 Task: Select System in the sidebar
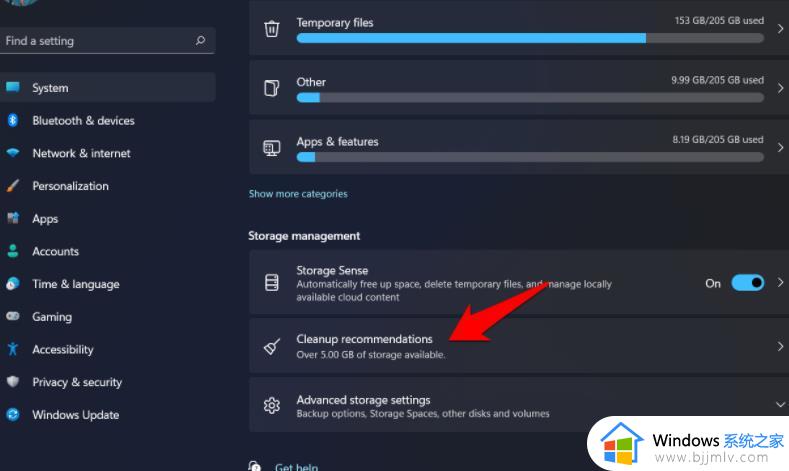click(108, 88)
